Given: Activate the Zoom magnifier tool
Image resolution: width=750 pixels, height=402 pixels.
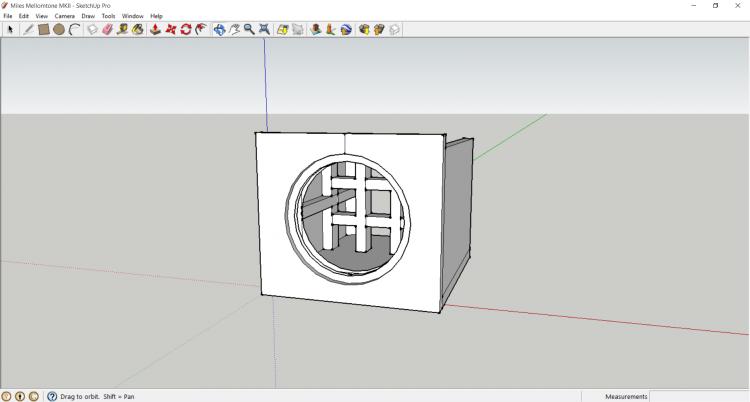Looking at the screenshot, I should coord(249,30).
